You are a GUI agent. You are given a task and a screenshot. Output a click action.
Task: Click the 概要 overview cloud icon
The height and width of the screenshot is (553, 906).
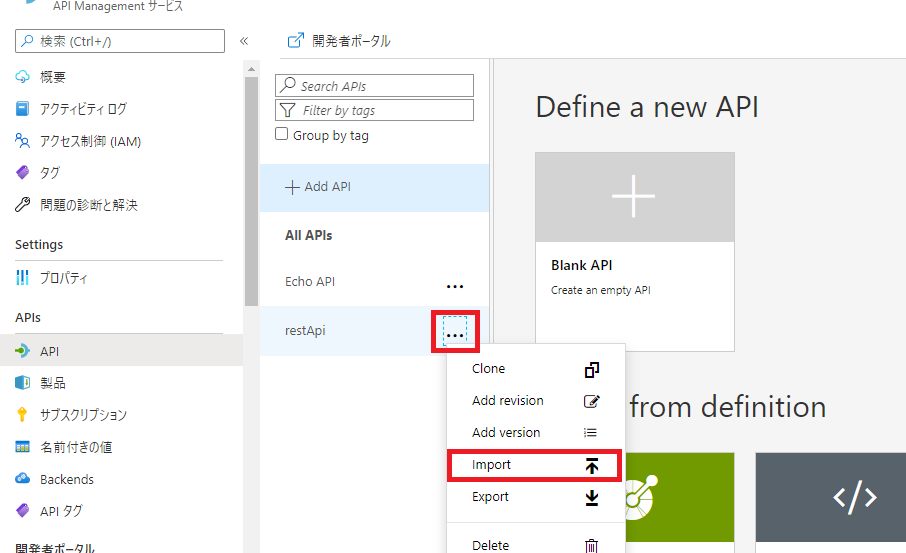[x=22, y=76]
